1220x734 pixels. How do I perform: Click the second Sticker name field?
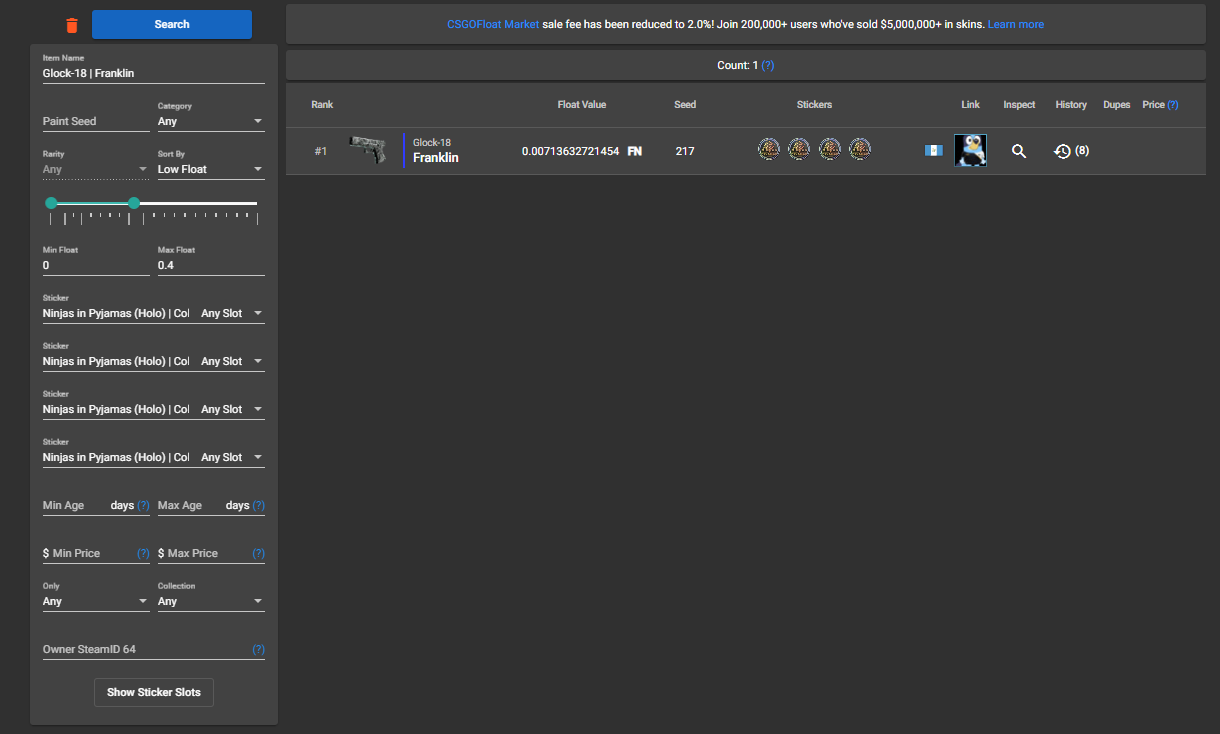tap(116, 361)
